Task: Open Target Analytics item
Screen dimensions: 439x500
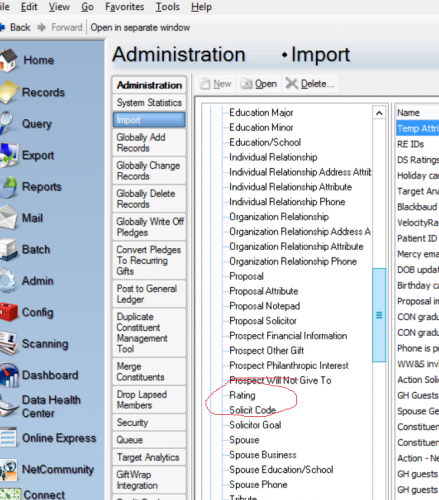Action: [149, 457]
